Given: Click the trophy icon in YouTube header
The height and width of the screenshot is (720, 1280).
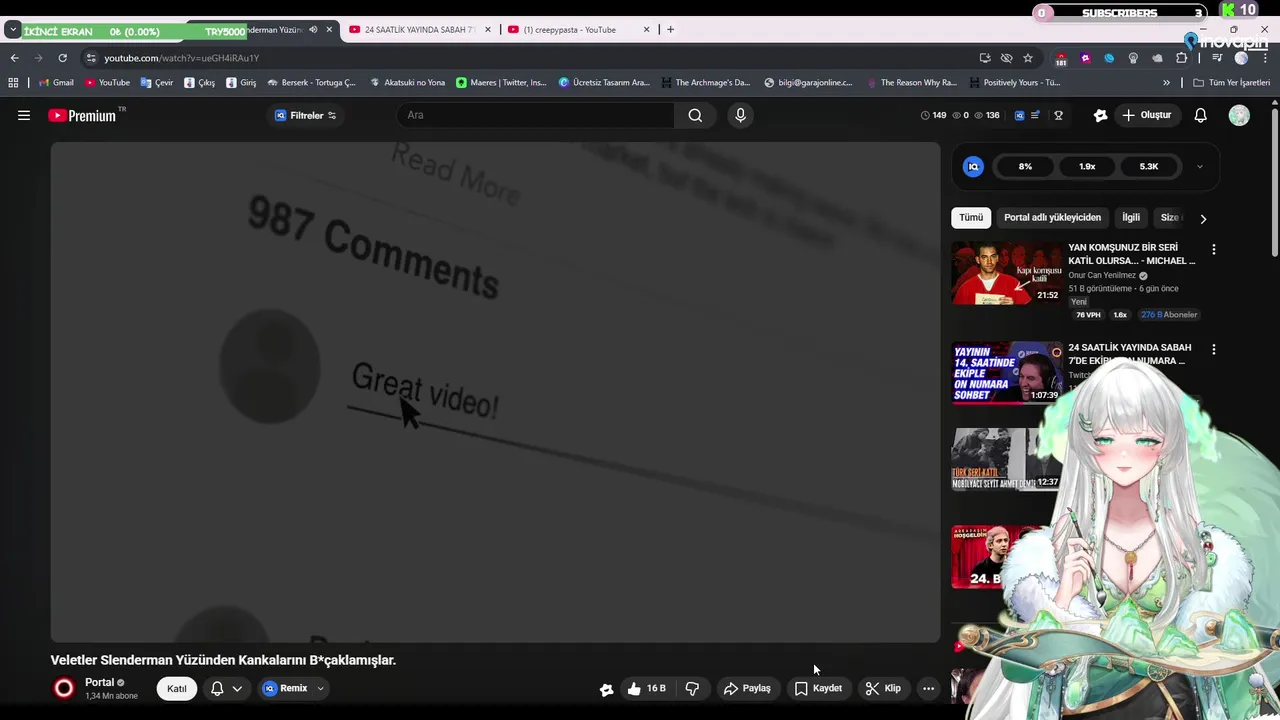Looking at the screenshot, I should pyautogui.click(x=1058, y=115).
